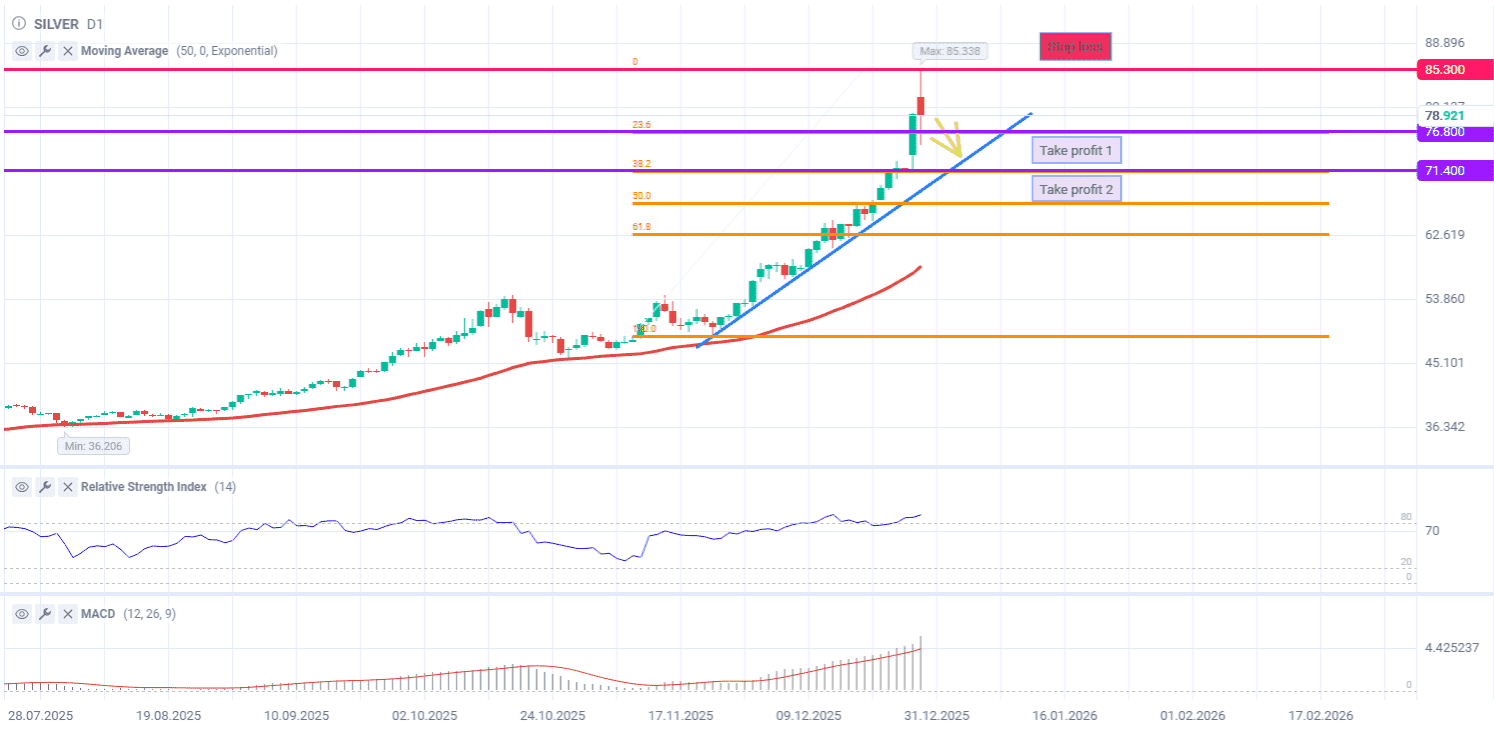1494x729 pixels.
Task: Open MACD settings wrench icon
Action: coord(45,614)
